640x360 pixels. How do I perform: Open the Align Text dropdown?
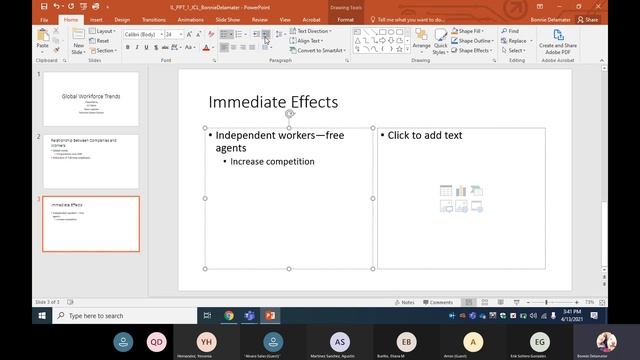coord(306,41)
